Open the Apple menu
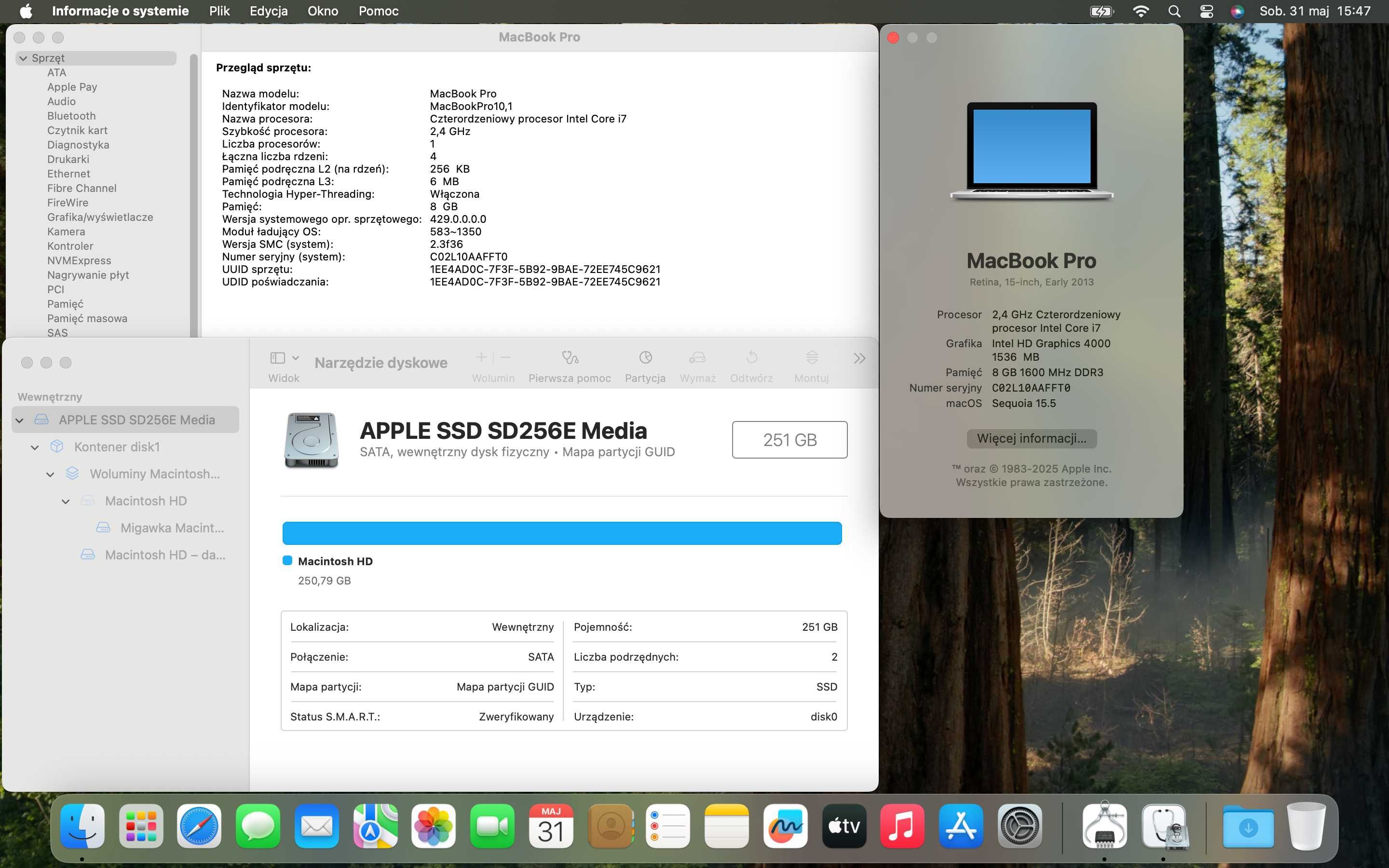 pos(27,11)
